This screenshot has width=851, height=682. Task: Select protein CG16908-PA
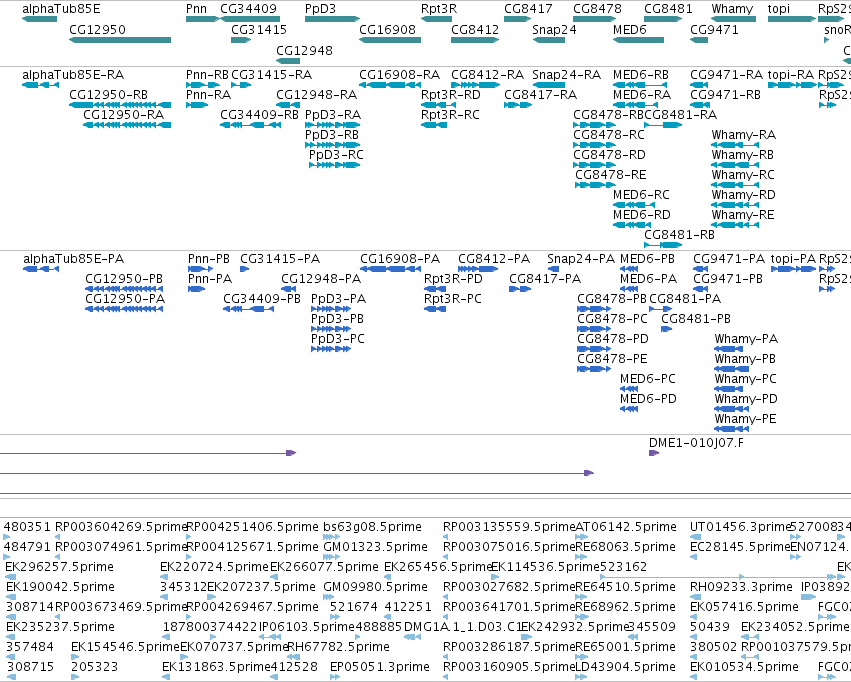(400, 259)
